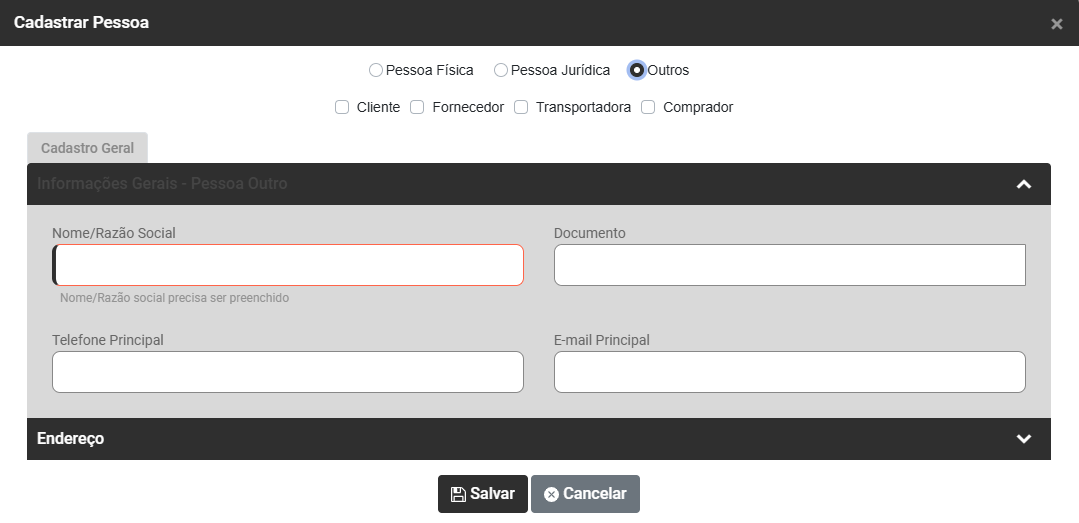The width and height of the screenshot is (1079, 523).
Task: Enable the Cliente checkbox
Action: [342, 107]
